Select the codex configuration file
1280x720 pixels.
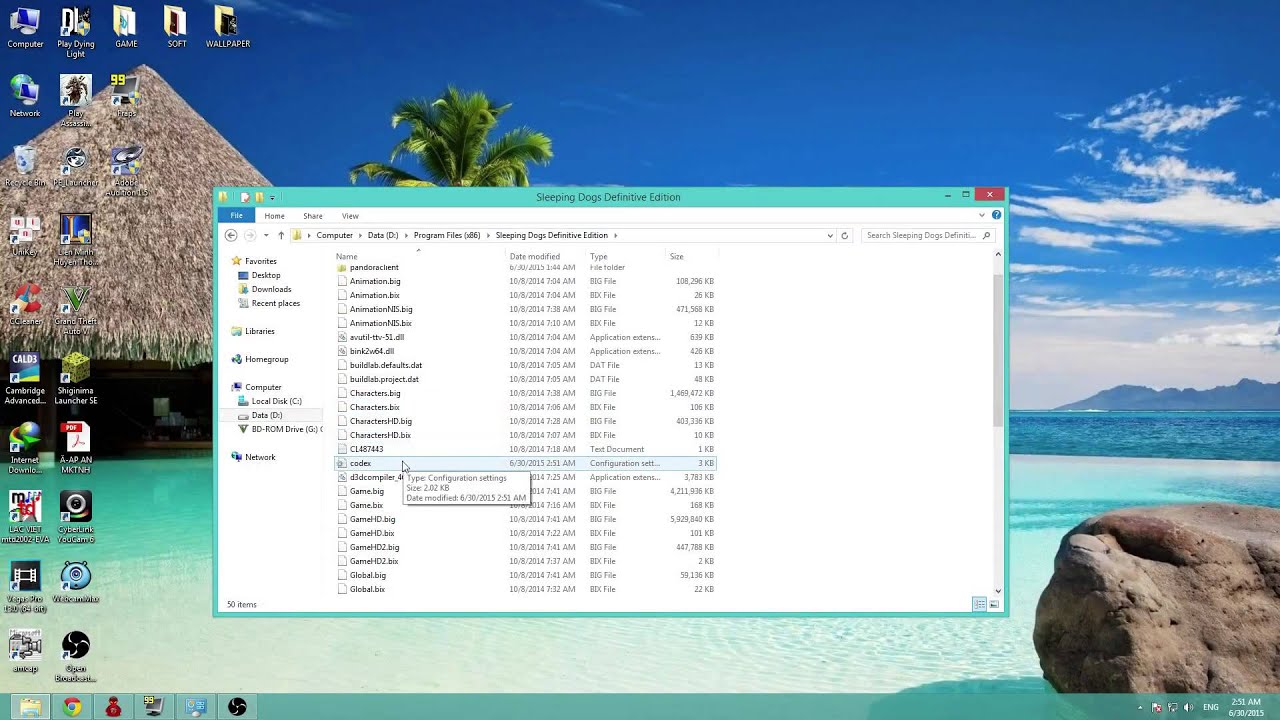pyautogui.click(x=525, y=463)
